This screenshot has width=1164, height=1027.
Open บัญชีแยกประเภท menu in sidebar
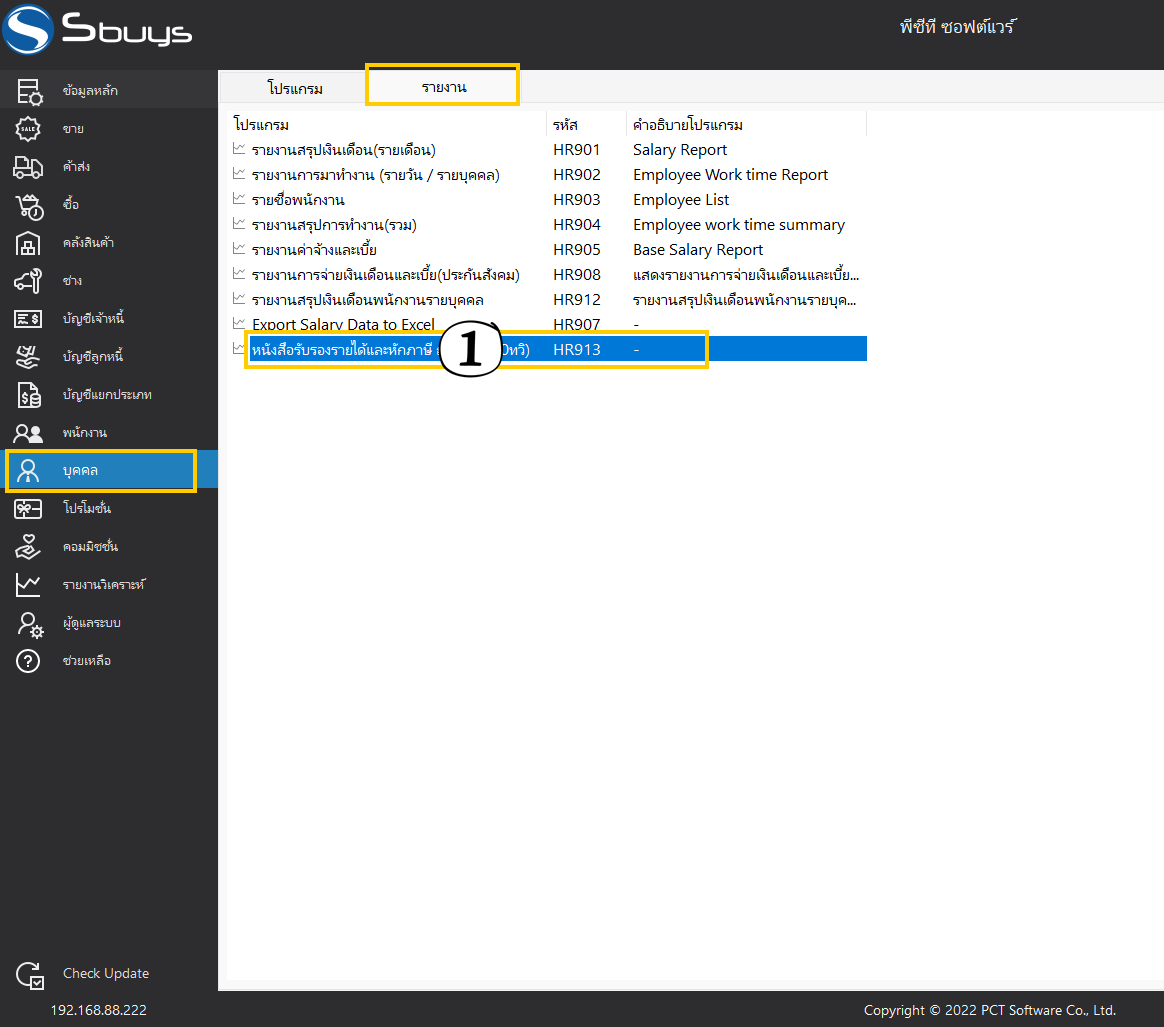[108, 394]
